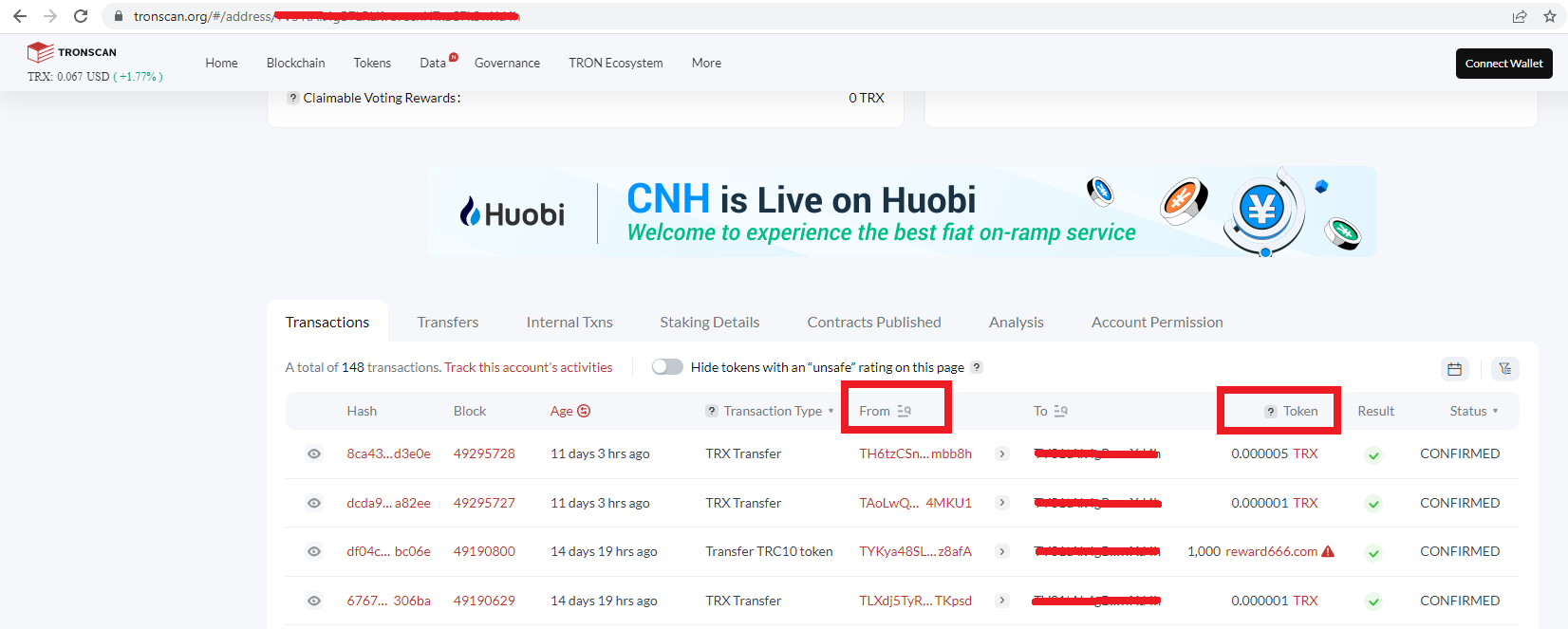Viewport: 1568px width, 629px height.
Task: Click arrow icon in TLXdj5TyR...TKpsd row
Action: point(1001,601)
